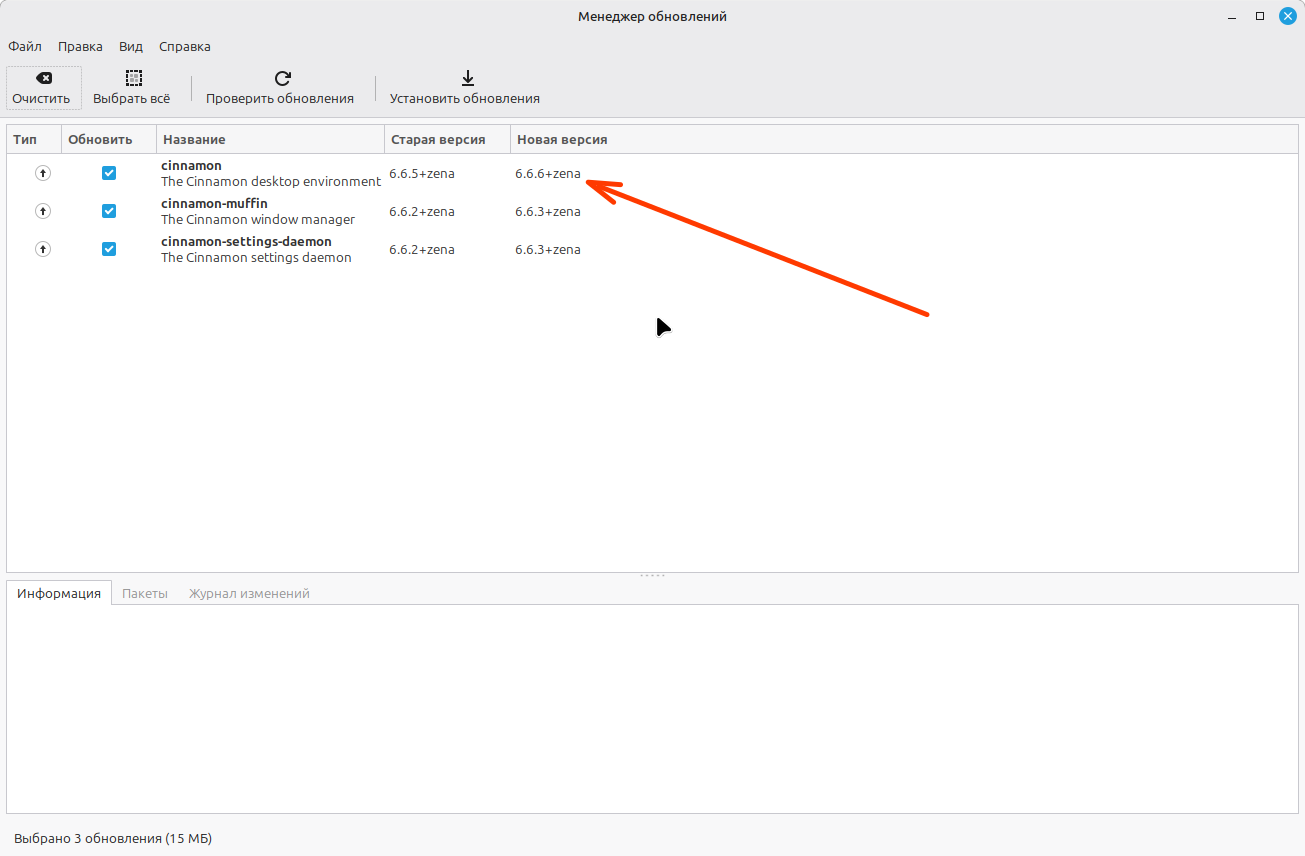Click new version 6.6.6+zena of cinnamon
1305x856 pixels.
[548, 173]
